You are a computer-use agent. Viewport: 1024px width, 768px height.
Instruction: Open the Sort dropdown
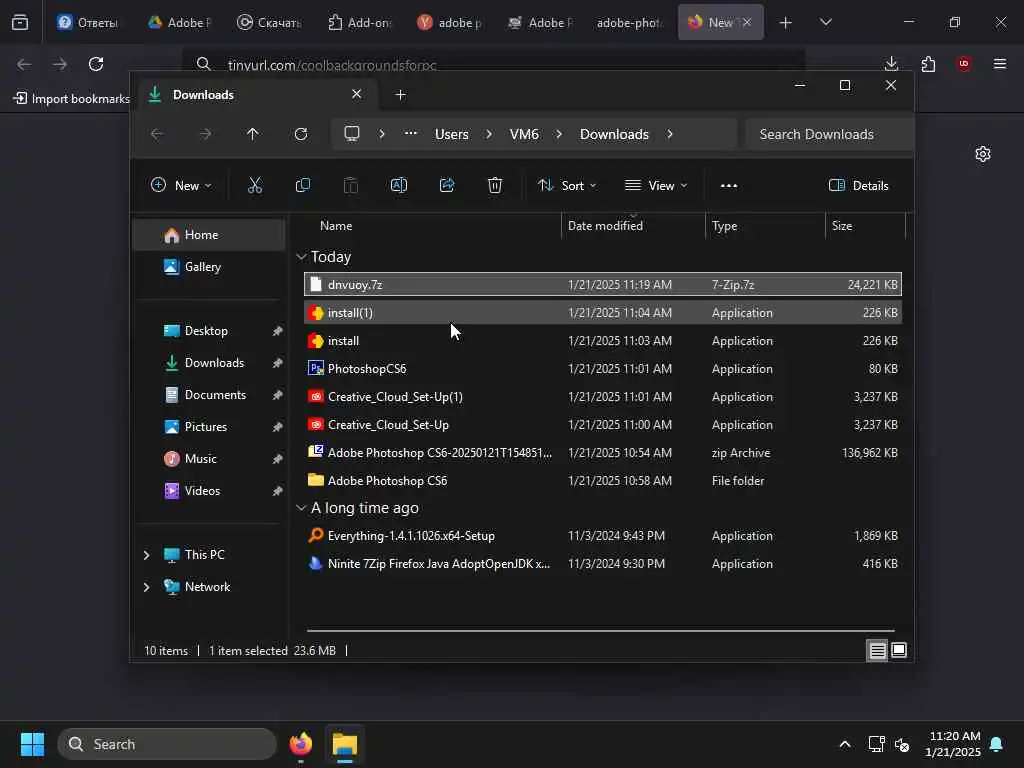(567, 185)
